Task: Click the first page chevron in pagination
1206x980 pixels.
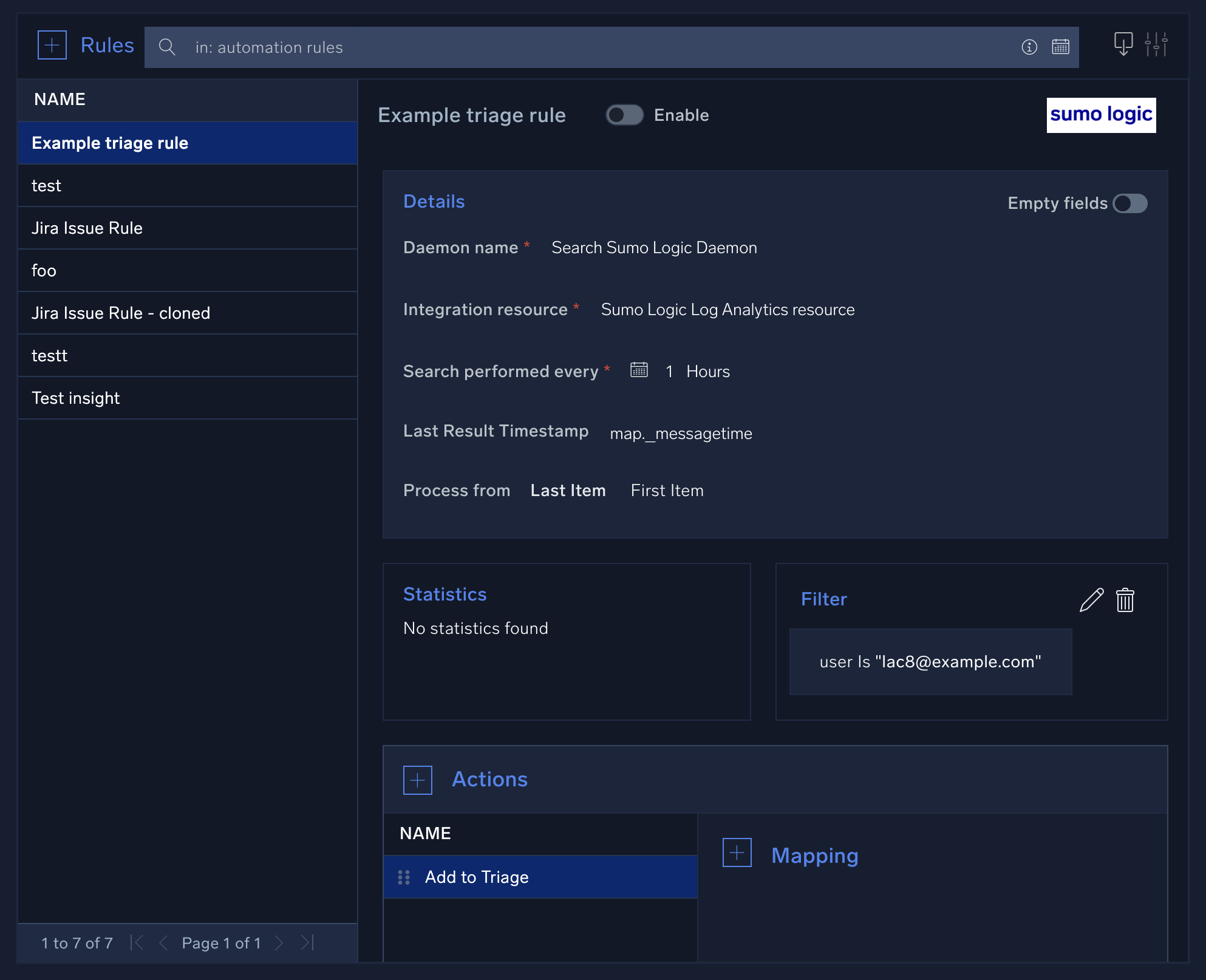Action: coord(137,943)
